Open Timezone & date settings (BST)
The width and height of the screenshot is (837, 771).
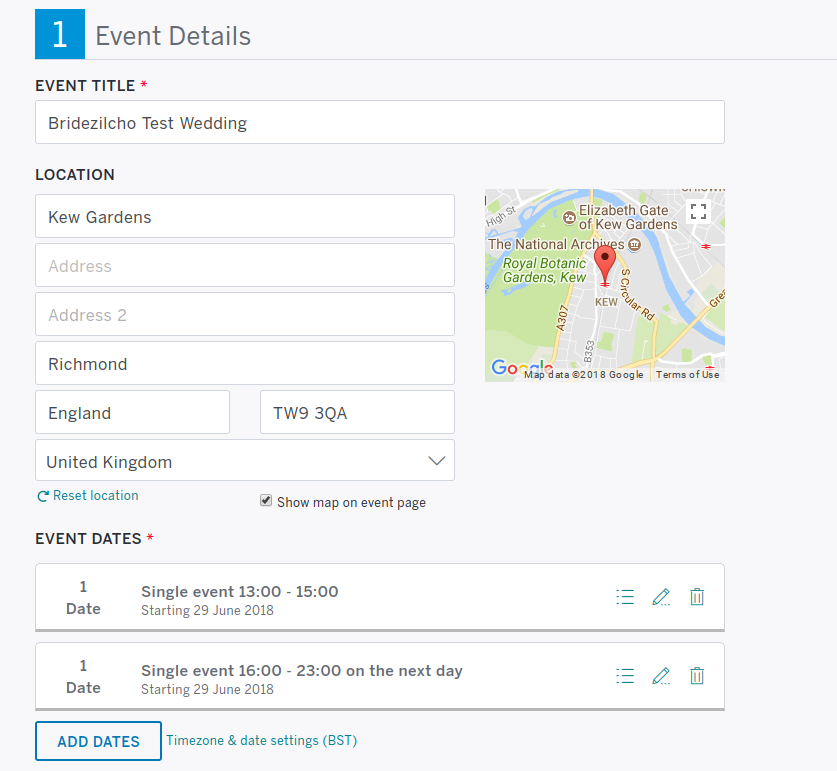[260, 741]
